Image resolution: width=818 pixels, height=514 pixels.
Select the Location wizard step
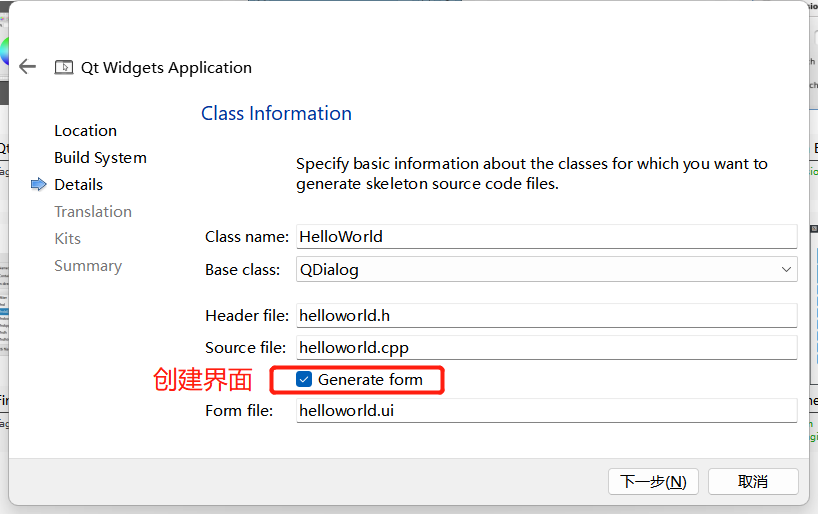(x=86, y=130)
